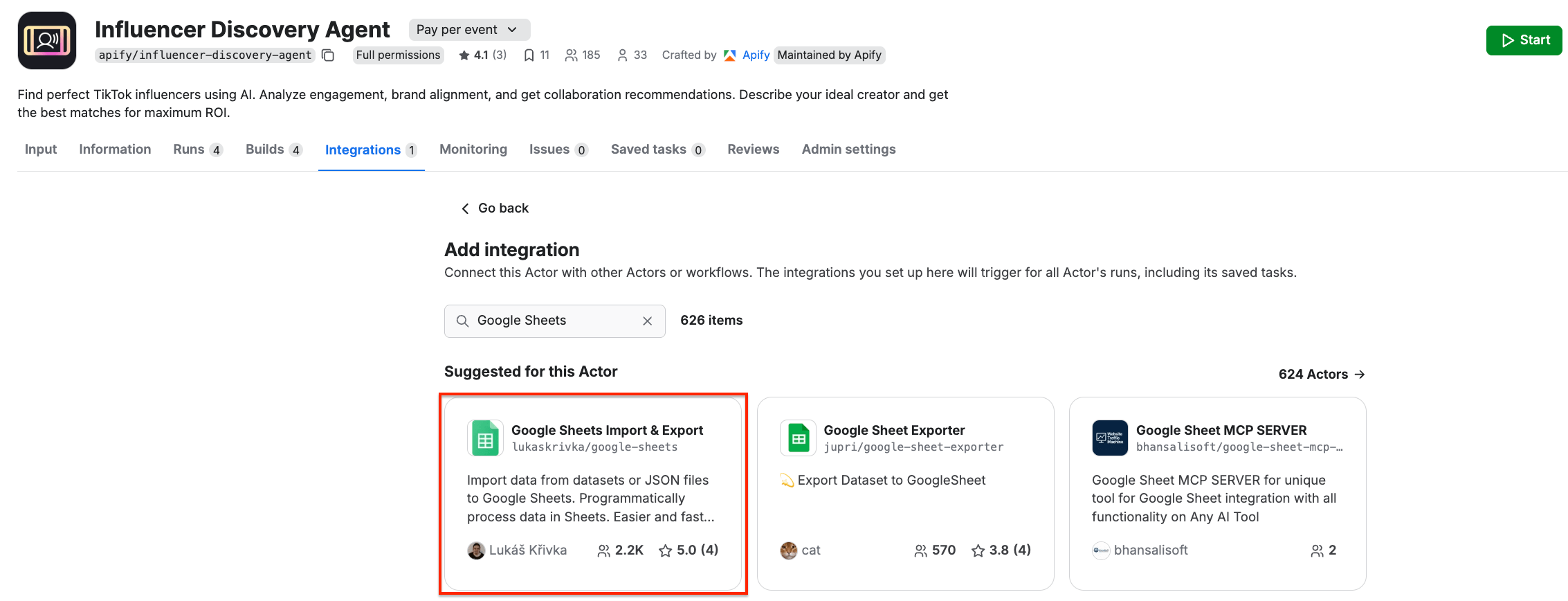Open the Google Sheets Import & Export card
The image size is (1568, 601).
click(x=593, y=494)
